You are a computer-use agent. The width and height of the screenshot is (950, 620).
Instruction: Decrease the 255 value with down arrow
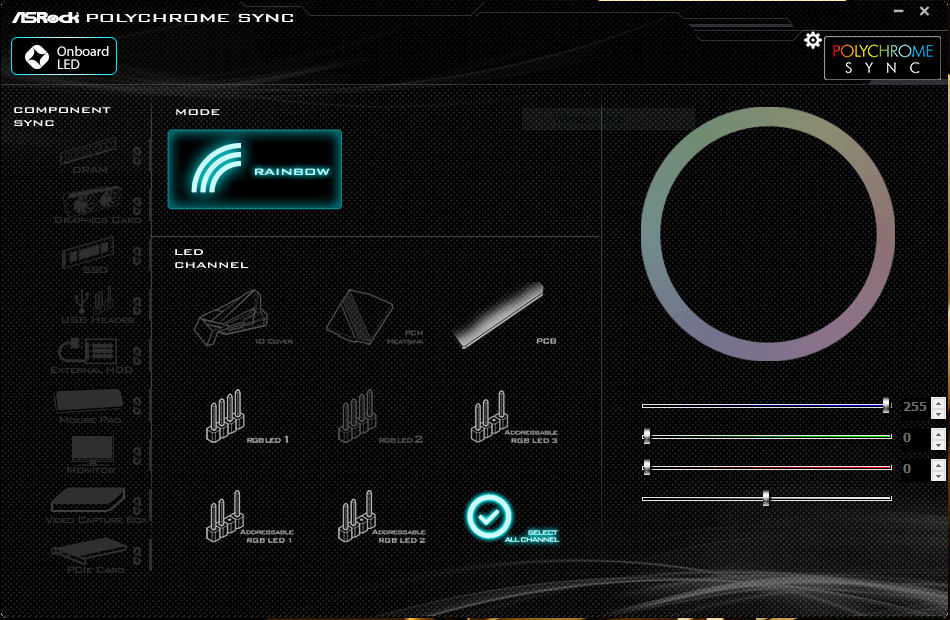click(938, 413)
